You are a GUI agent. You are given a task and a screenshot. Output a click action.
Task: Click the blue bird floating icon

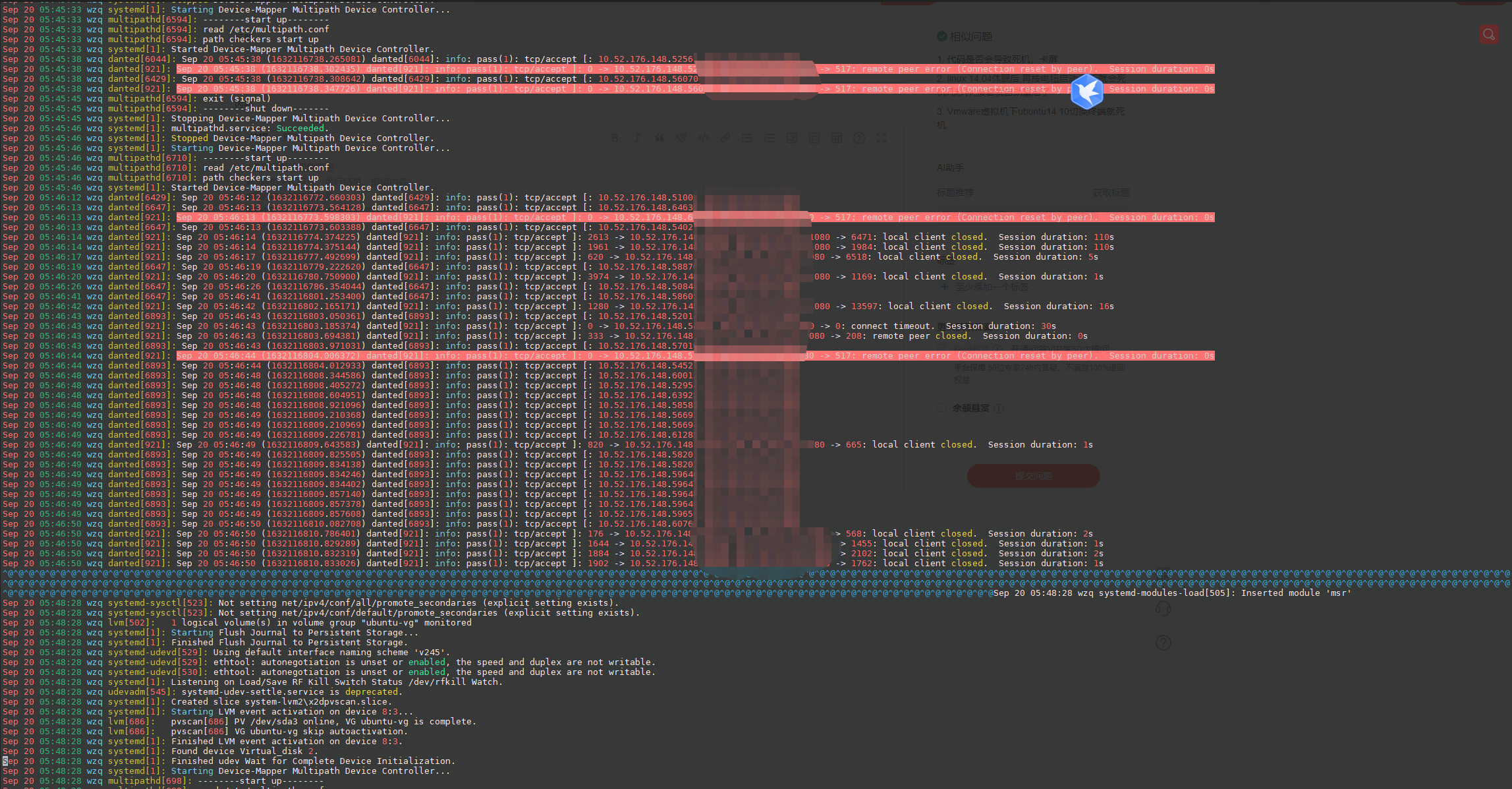click(1086, 92)
